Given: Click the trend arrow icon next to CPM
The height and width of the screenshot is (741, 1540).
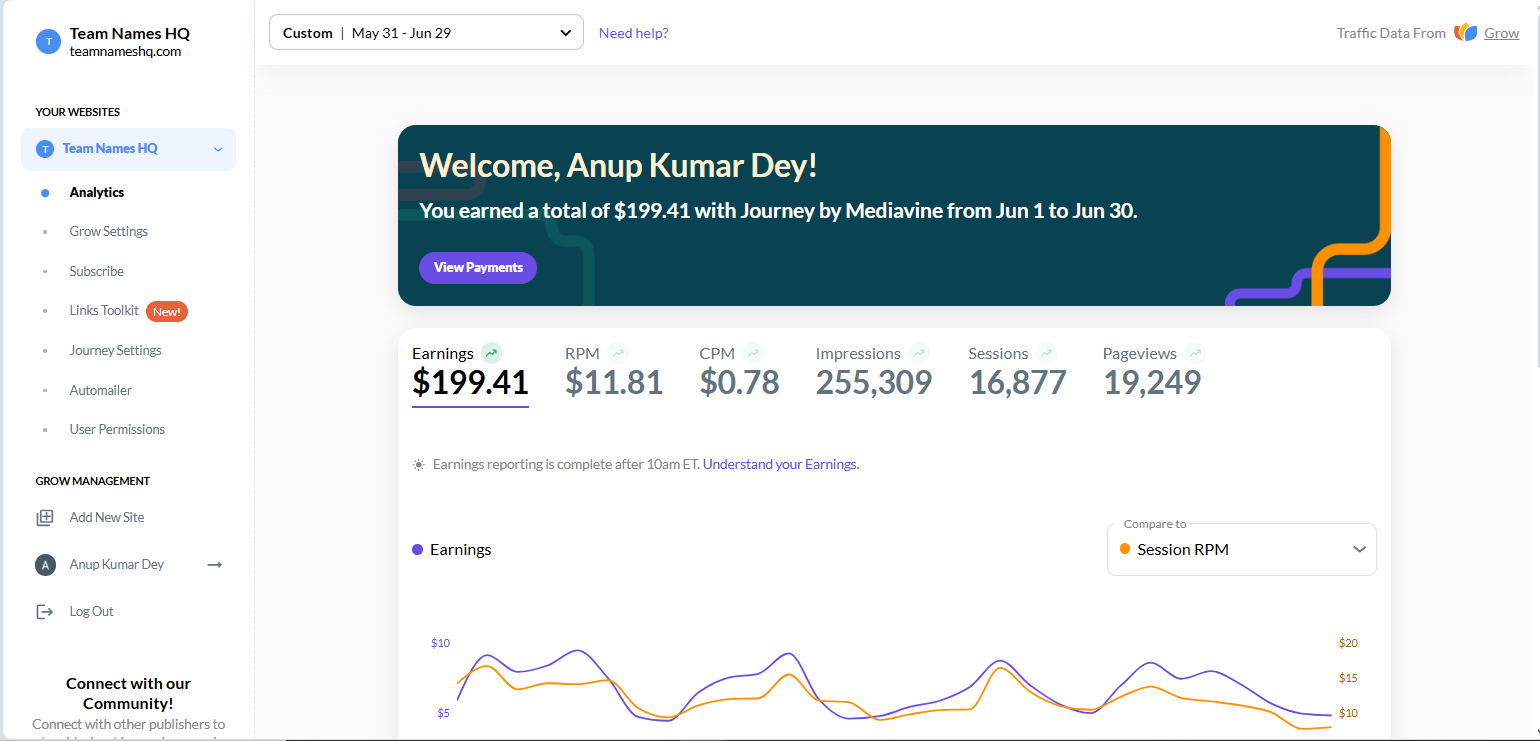Looking at the screenshot, I should click(x=753, y=353).
